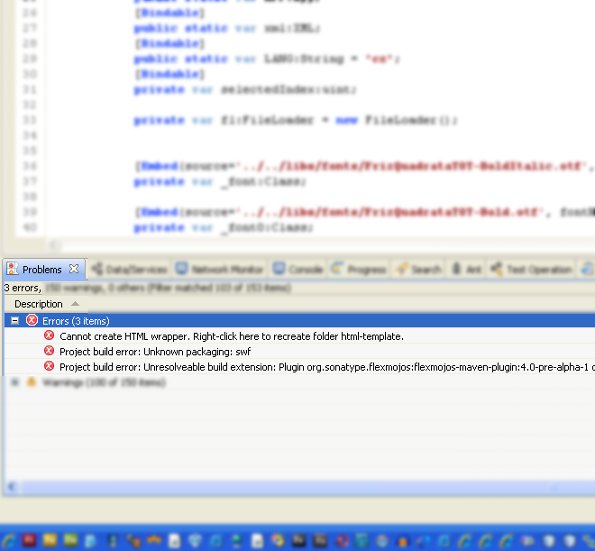This screenshot has width=595, height=551.
Task: Click the Ant tab icon
Action: click(456, 269)
